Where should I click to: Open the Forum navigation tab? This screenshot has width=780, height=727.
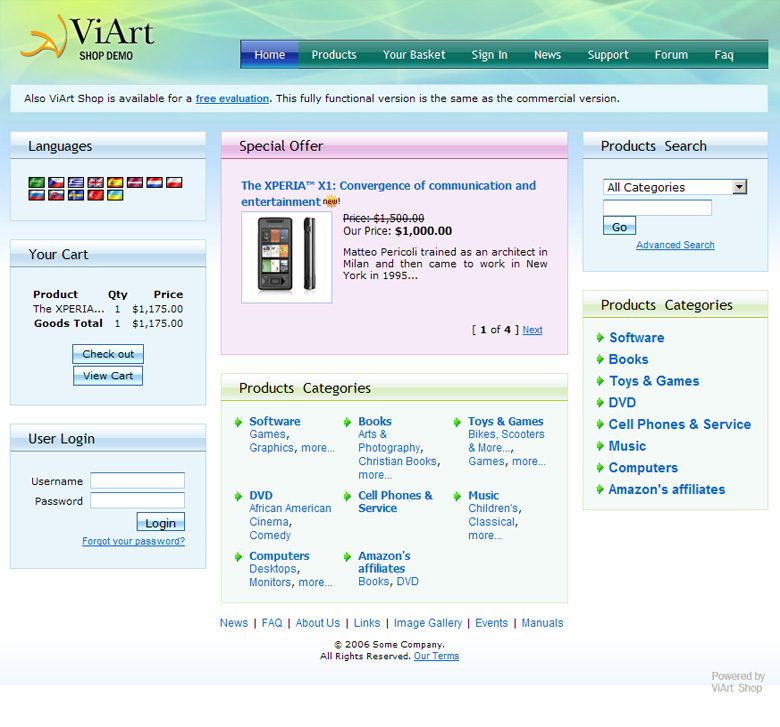671,55
